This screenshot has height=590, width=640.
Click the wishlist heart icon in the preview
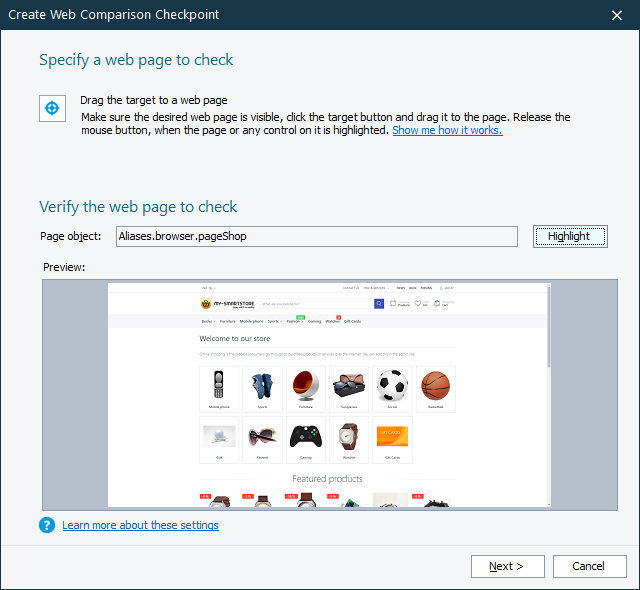pos(418,303)
